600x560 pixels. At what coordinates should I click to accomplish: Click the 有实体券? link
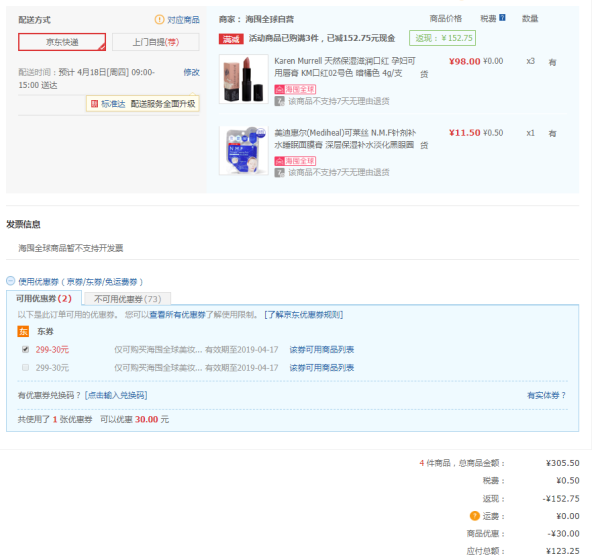click(x=546, y=395)
